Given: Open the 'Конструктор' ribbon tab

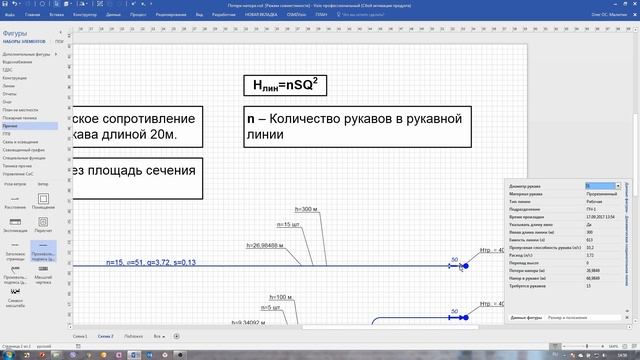Looking at the screenshot, I should (x=85, y=15).
